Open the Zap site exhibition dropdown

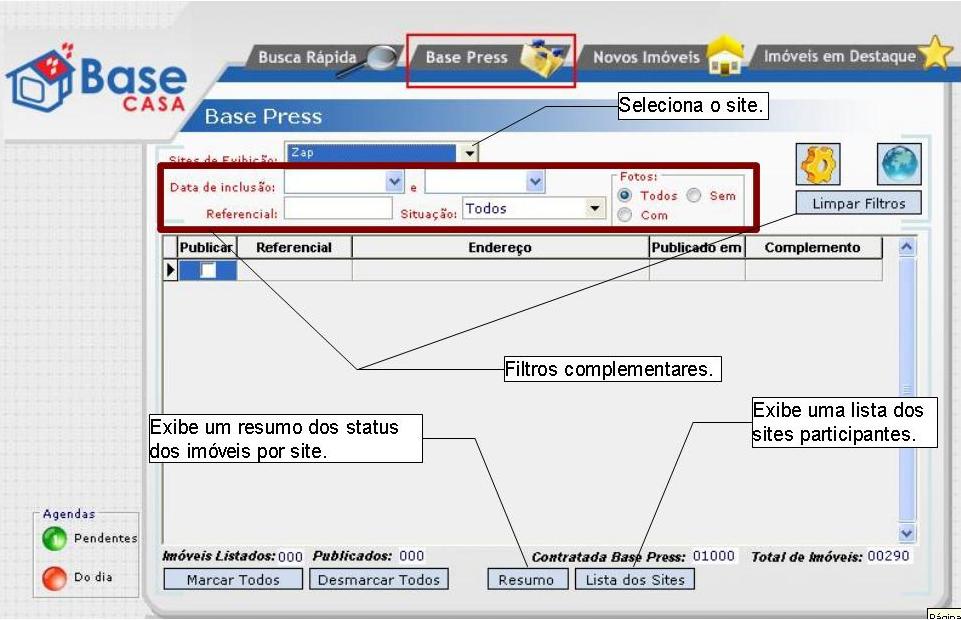coord(469,153)
